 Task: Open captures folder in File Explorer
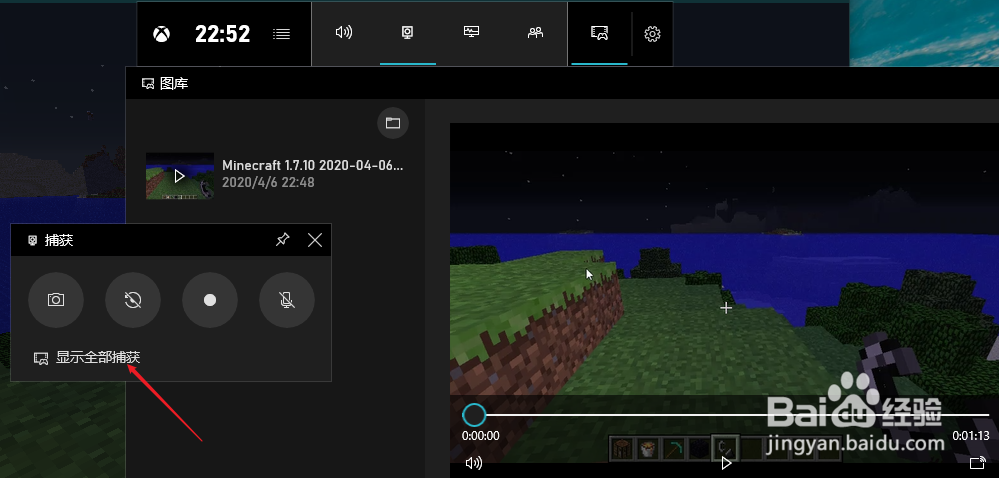[392, 123]
